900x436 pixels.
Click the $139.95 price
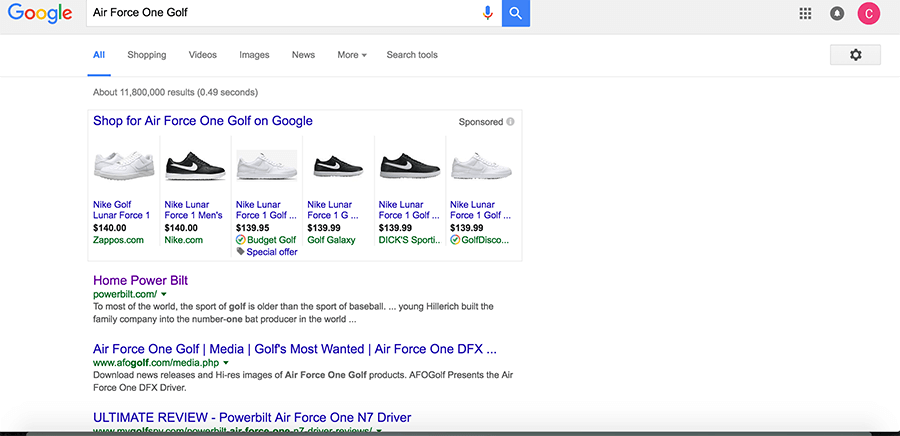coord(252,228)
